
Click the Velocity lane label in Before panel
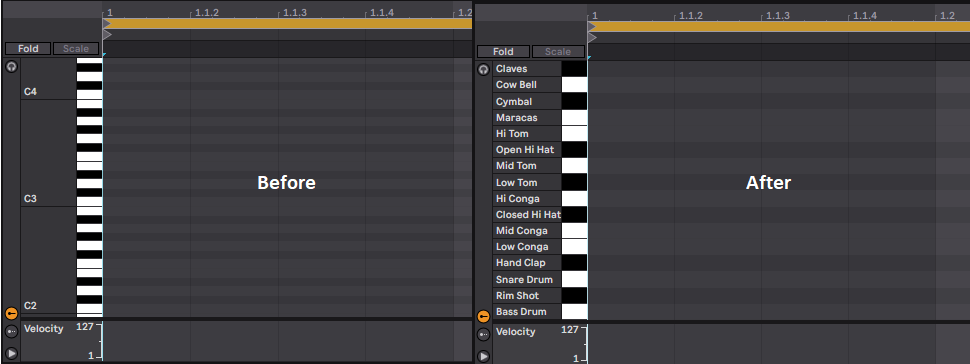pos(43,329)
